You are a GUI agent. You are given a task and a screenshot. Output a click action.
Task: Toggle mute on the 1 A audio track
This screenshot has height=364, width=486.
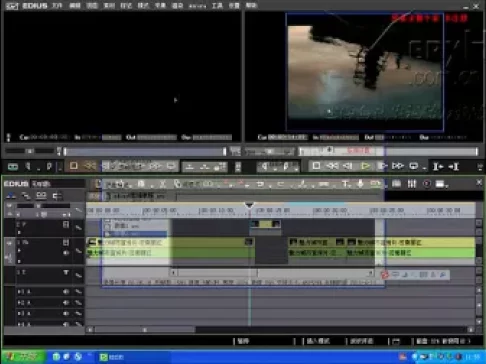66,292
